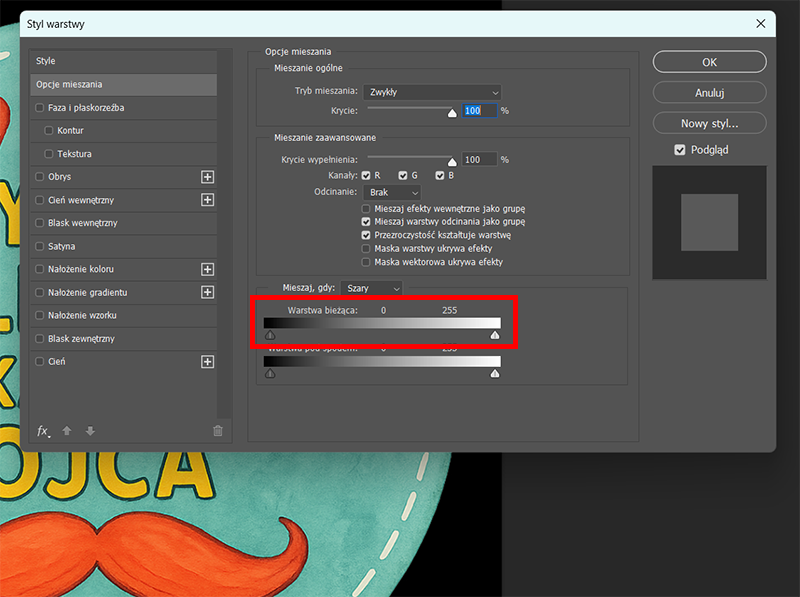Click the Krycie wypełnienia slider handle
The image size is (800, 597).
click(451, 161)
